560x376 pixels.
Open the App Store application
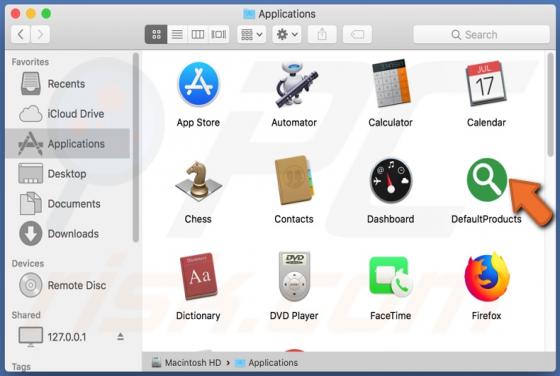pos(198,85)
